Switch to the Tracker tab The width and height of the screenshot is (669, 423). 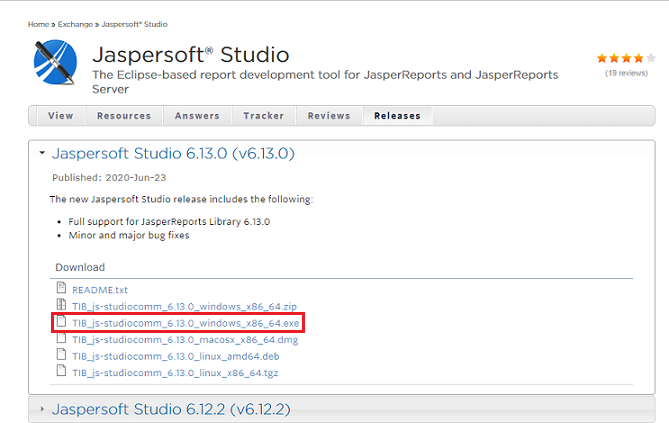264,116
